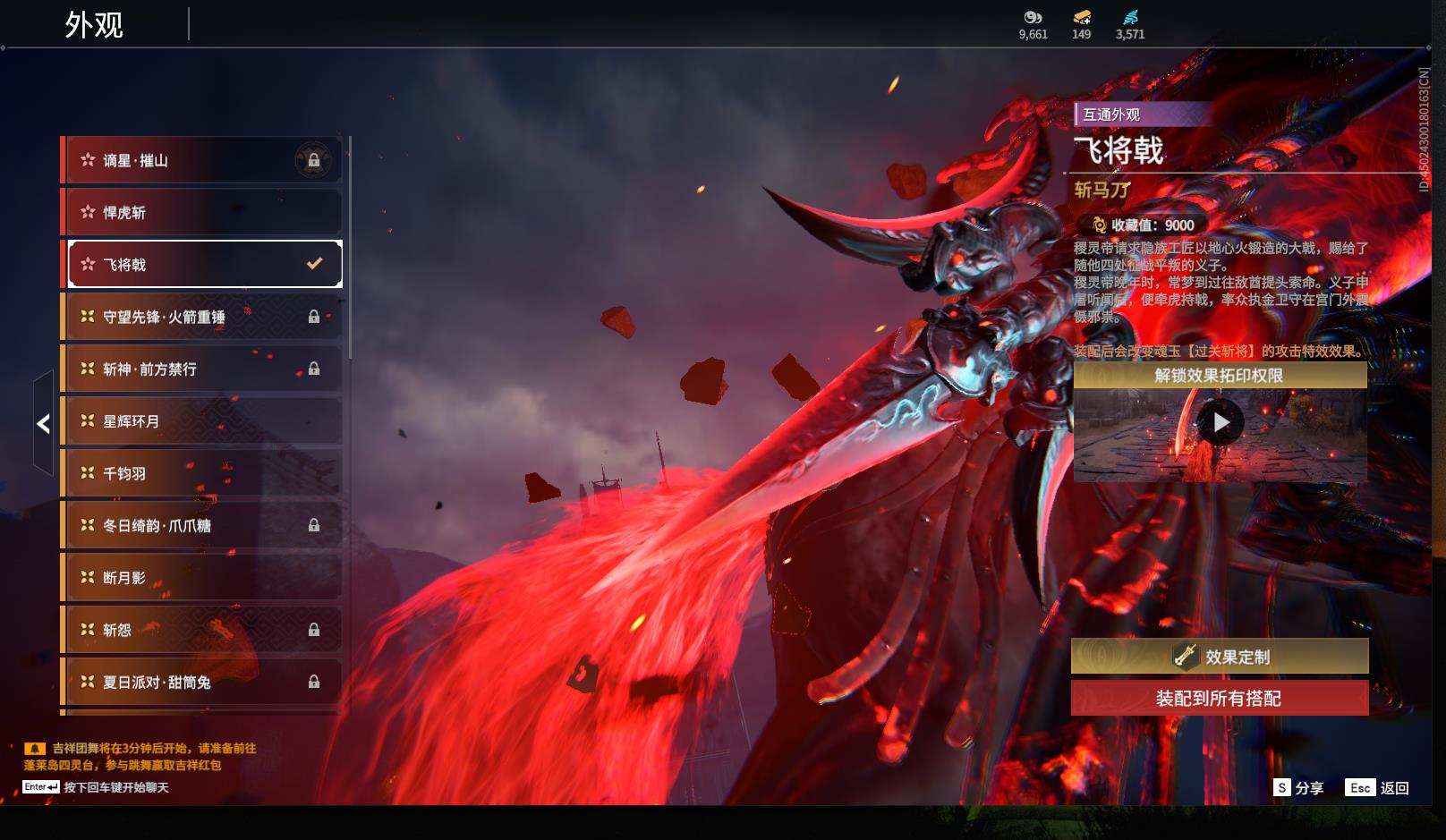Select the 星辉环月 skin entry
This screenshot has width=1446, height=840.
[x=202, y=420]
